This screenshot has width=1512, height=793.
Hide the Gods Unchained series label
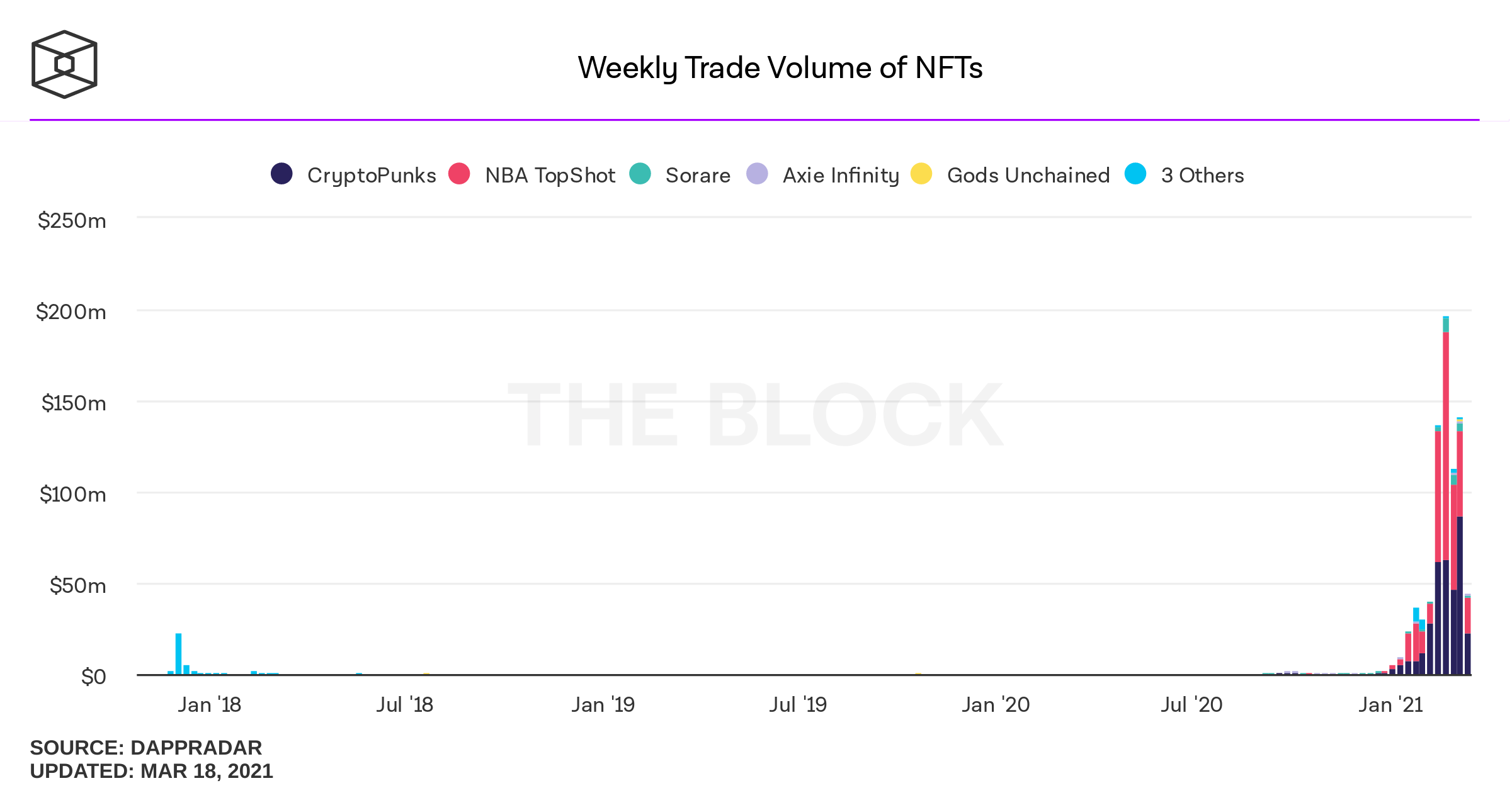[1028, 176]
